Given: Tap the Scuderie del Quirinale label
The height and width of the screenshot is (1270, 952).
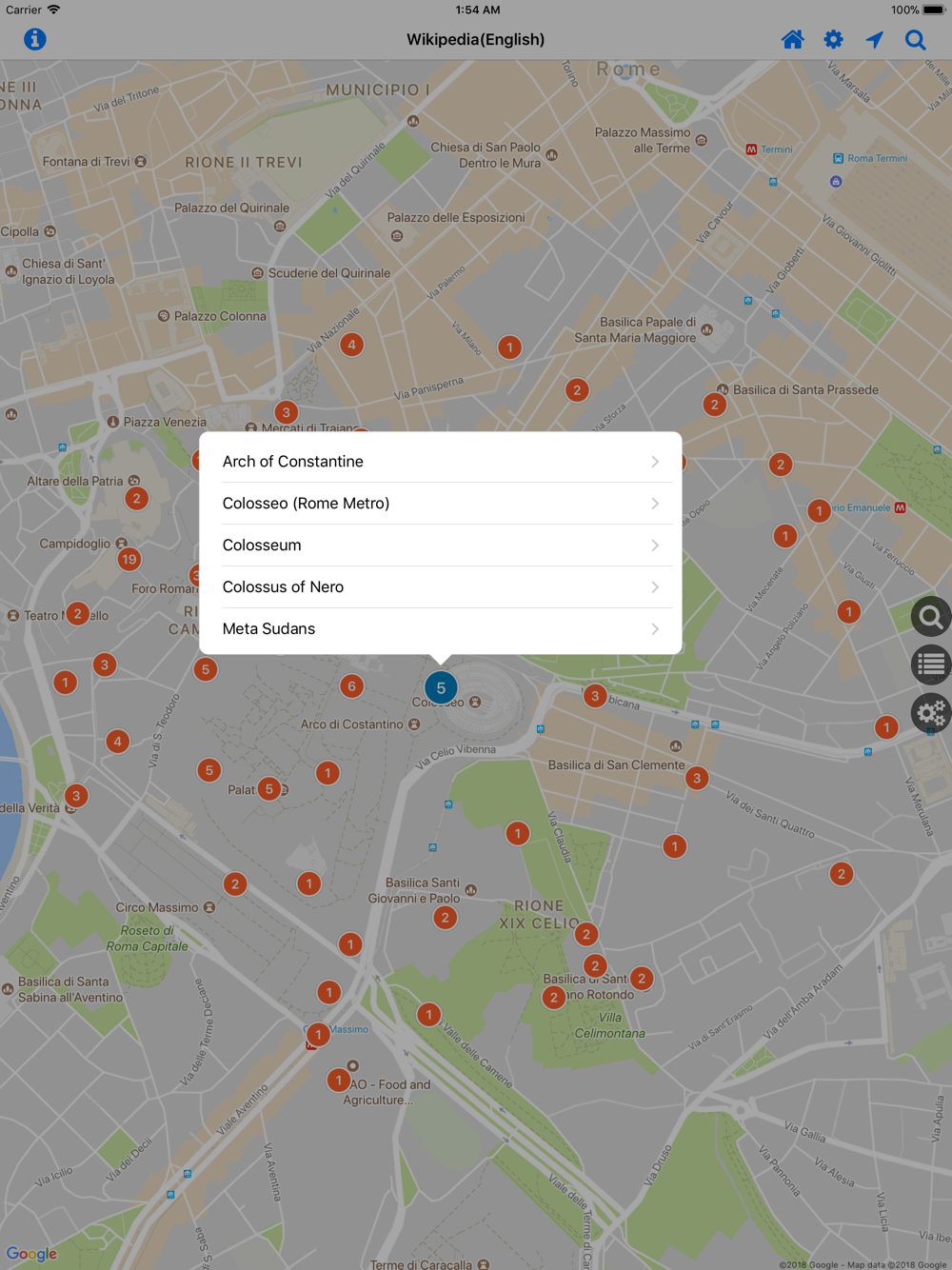Looking at the screenshot, I should [x=329, y=273].
